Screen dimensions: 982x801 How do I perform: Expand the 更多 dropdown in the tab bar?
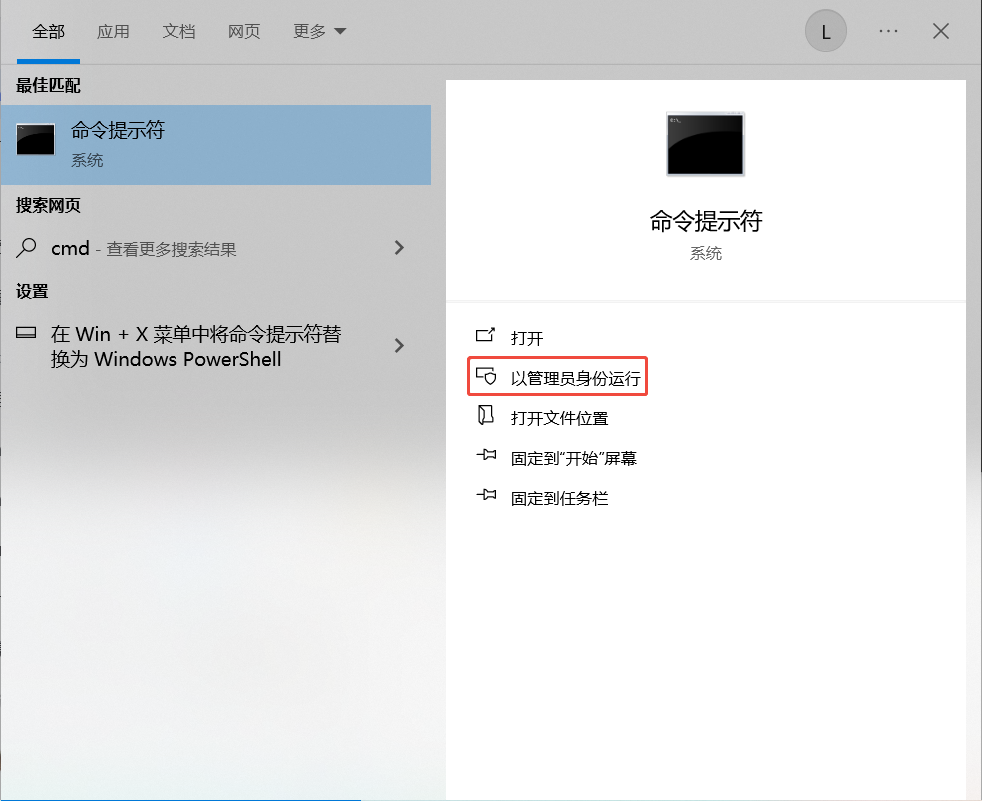[318, 31]
